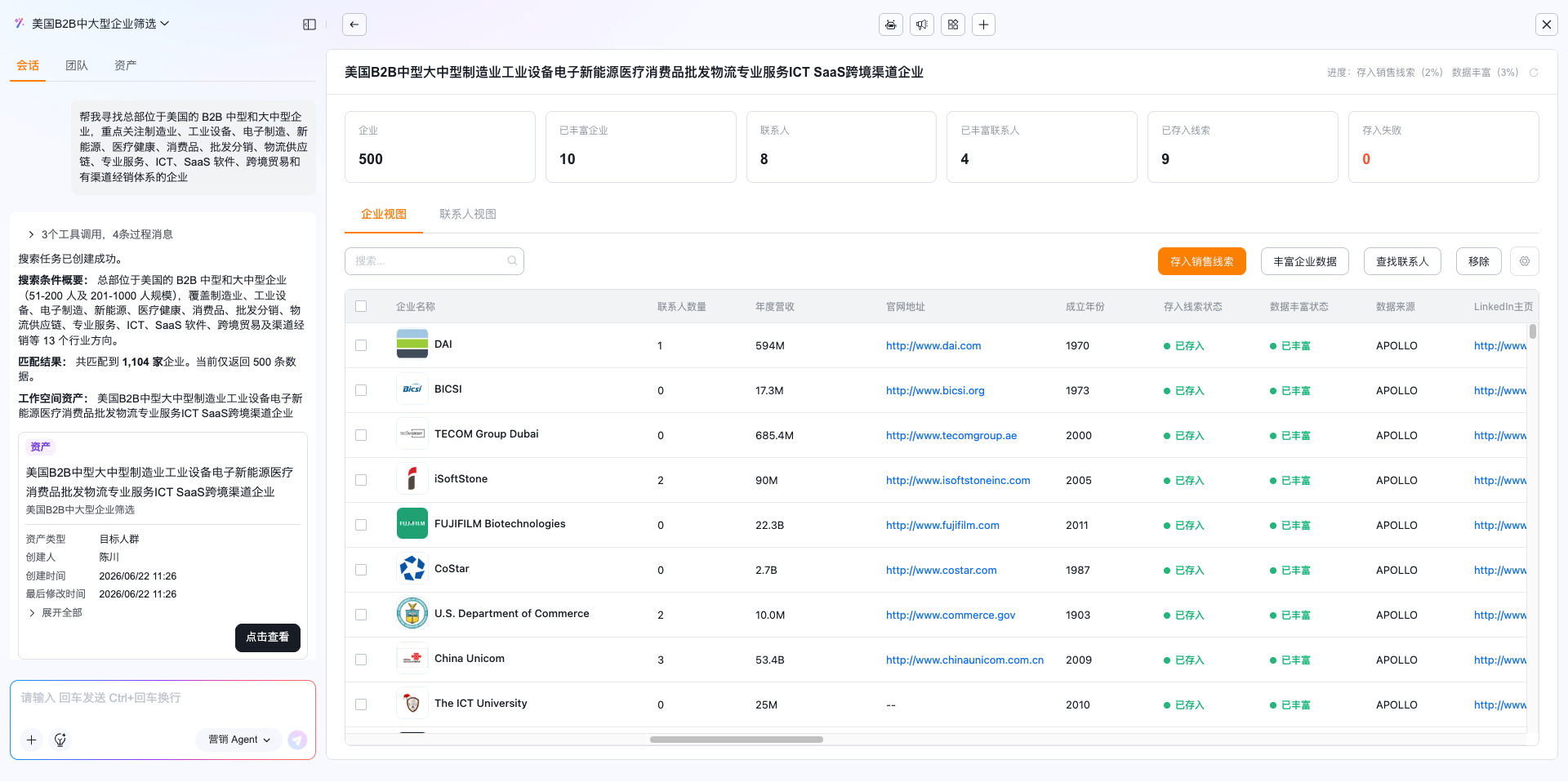
Task: Tick the select-all checkbox in table header
Action: click(x=361, y=306)
